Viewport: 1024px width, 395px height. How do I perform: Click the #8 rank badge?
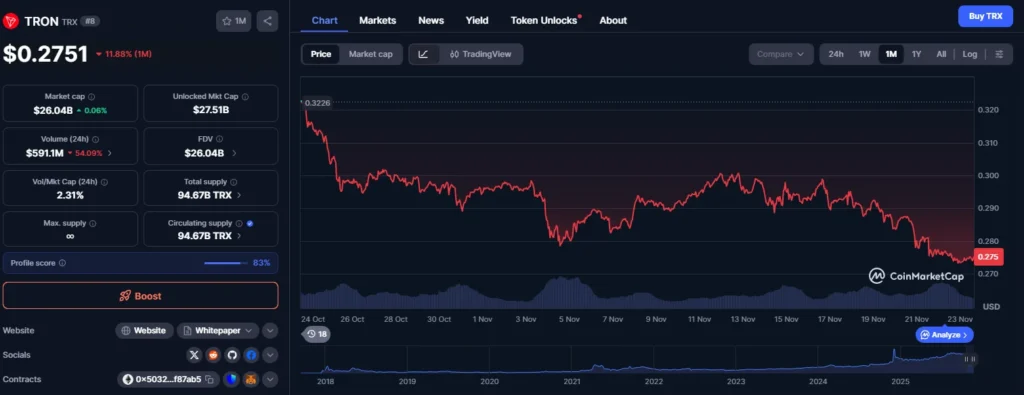tap(90, 22)
